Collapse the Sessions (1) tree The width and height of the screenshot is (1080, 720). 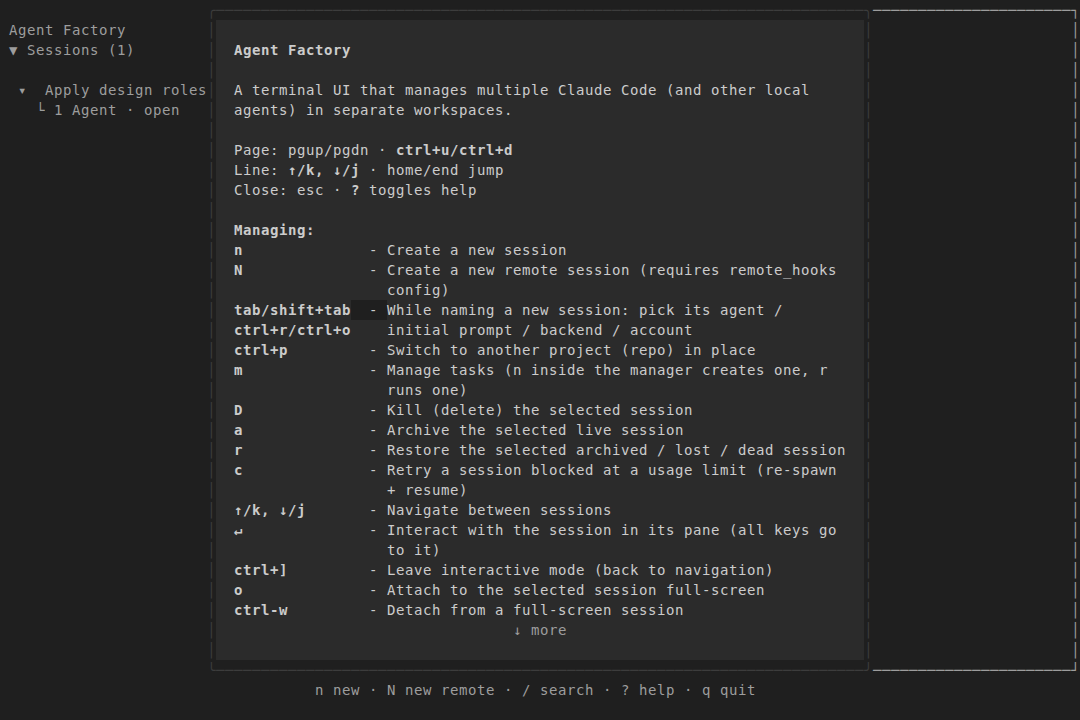point(13,50)
